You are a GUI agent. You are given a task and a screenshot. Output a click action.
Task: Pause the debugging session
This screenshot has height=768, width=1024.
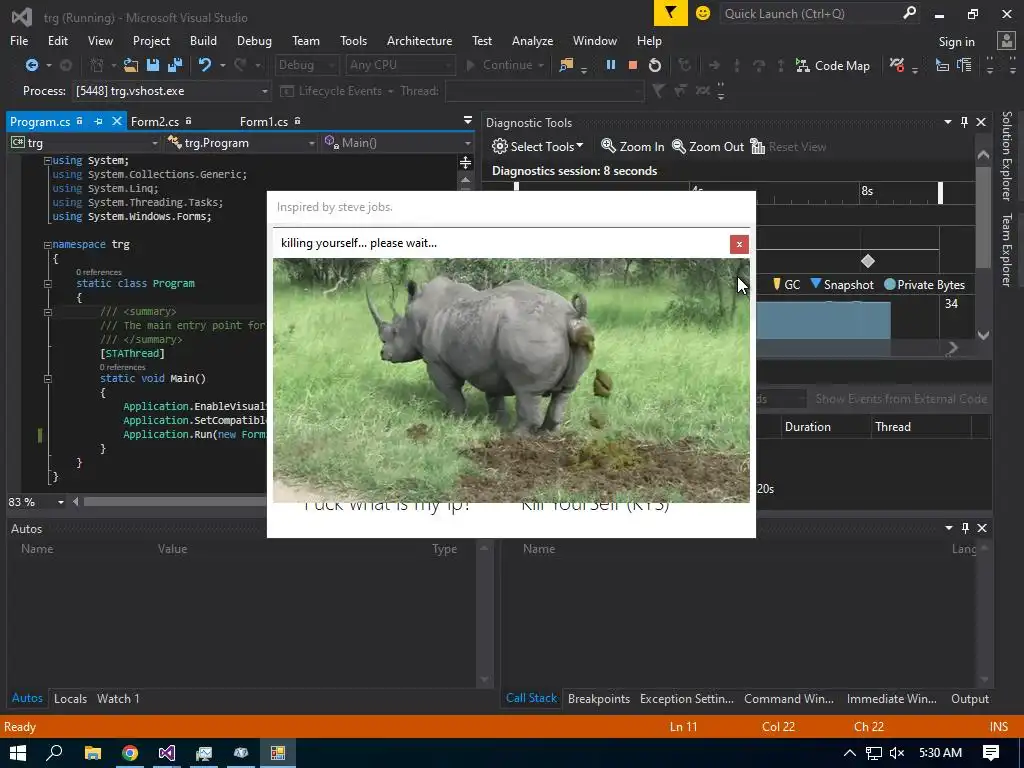610,65
